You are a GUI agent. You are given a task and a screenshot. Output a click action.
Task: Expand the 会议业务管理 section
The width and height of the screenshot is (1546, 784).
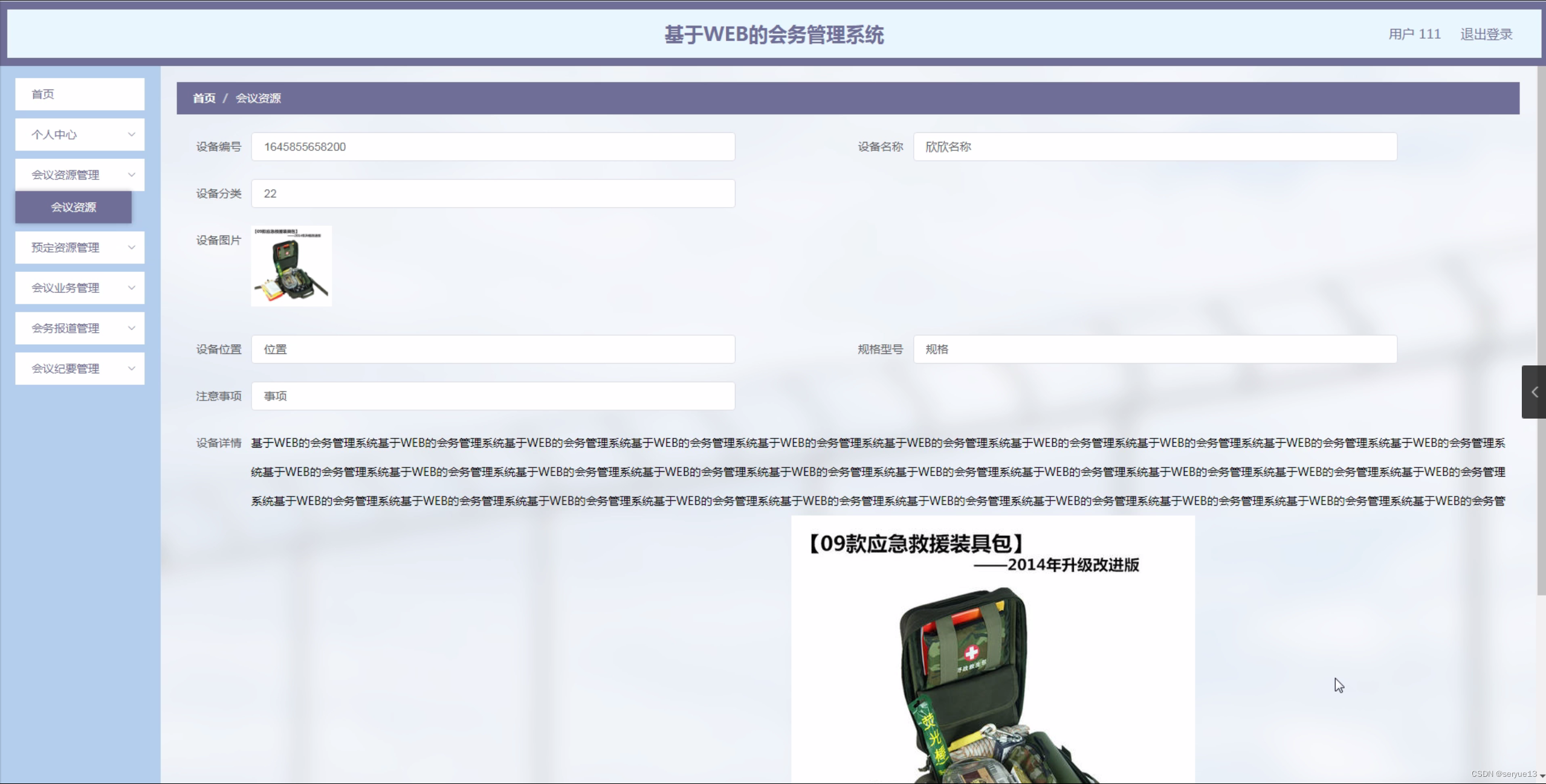[x=79, y=288]
